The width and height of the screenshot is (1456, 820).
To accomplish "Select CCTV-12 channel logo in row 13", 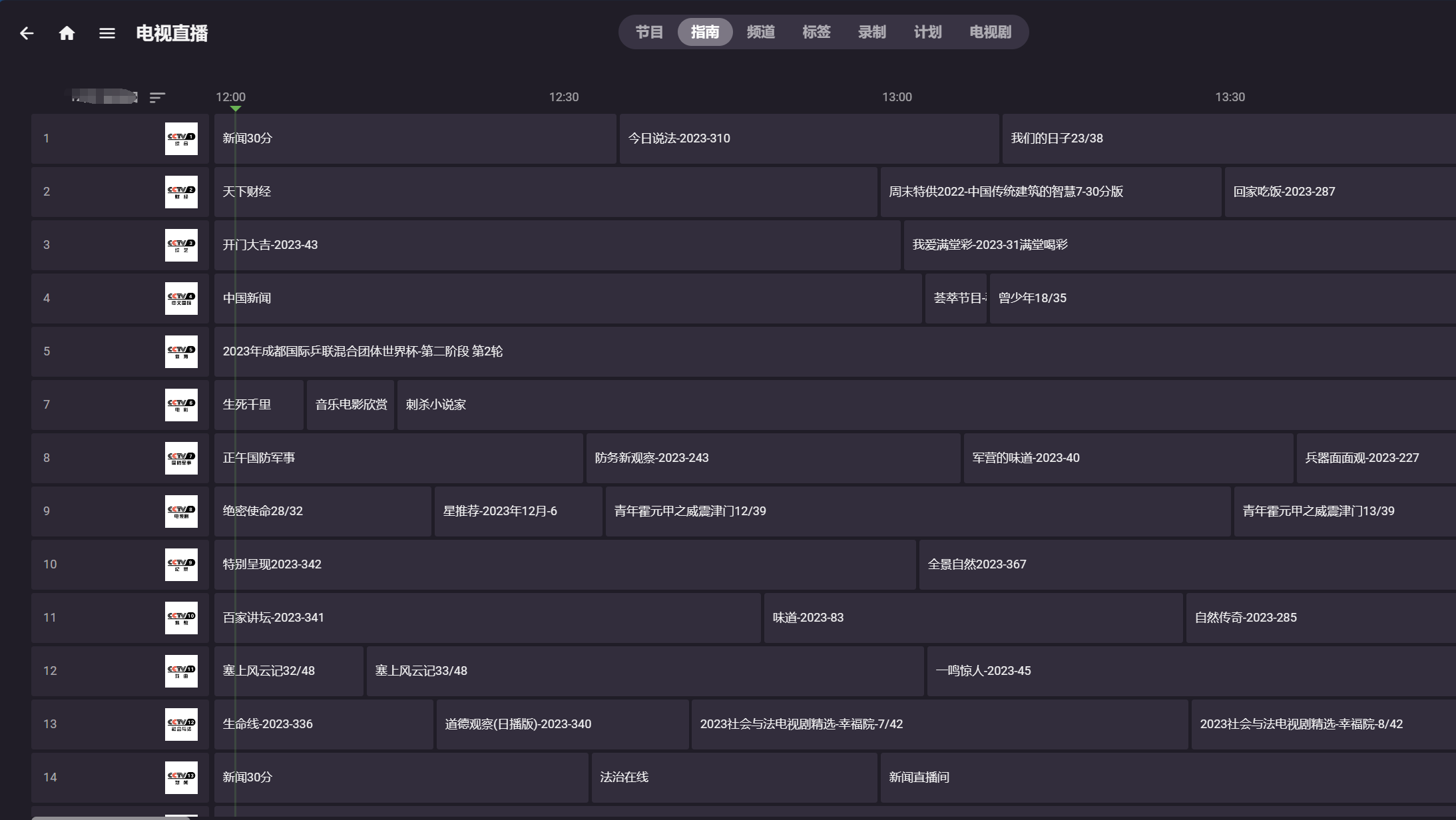I will pyautogui.click(x=181, y=724).
